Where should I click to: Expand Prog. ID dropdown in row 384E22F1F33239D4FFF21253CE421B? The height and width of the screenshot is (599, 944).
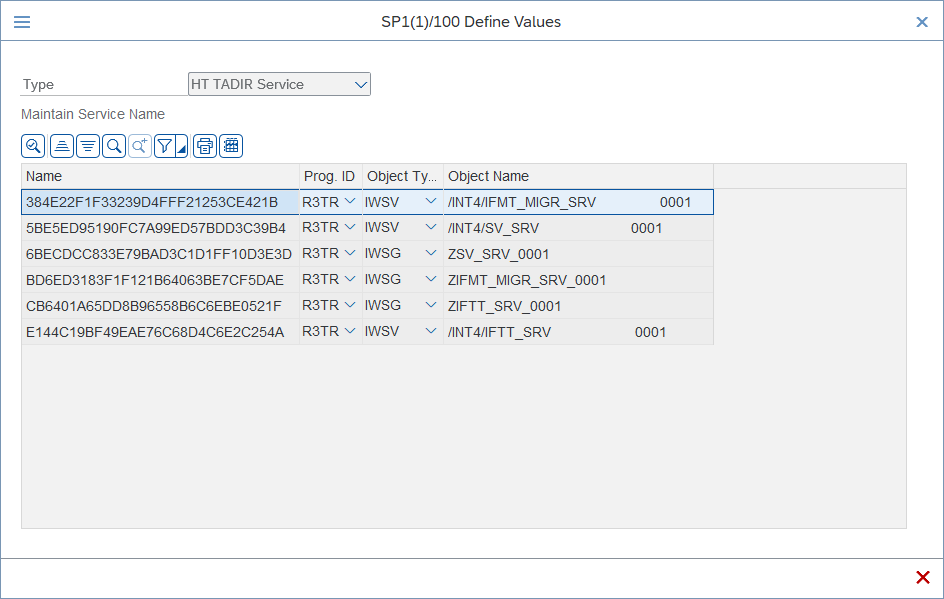[x=350, y=202]
